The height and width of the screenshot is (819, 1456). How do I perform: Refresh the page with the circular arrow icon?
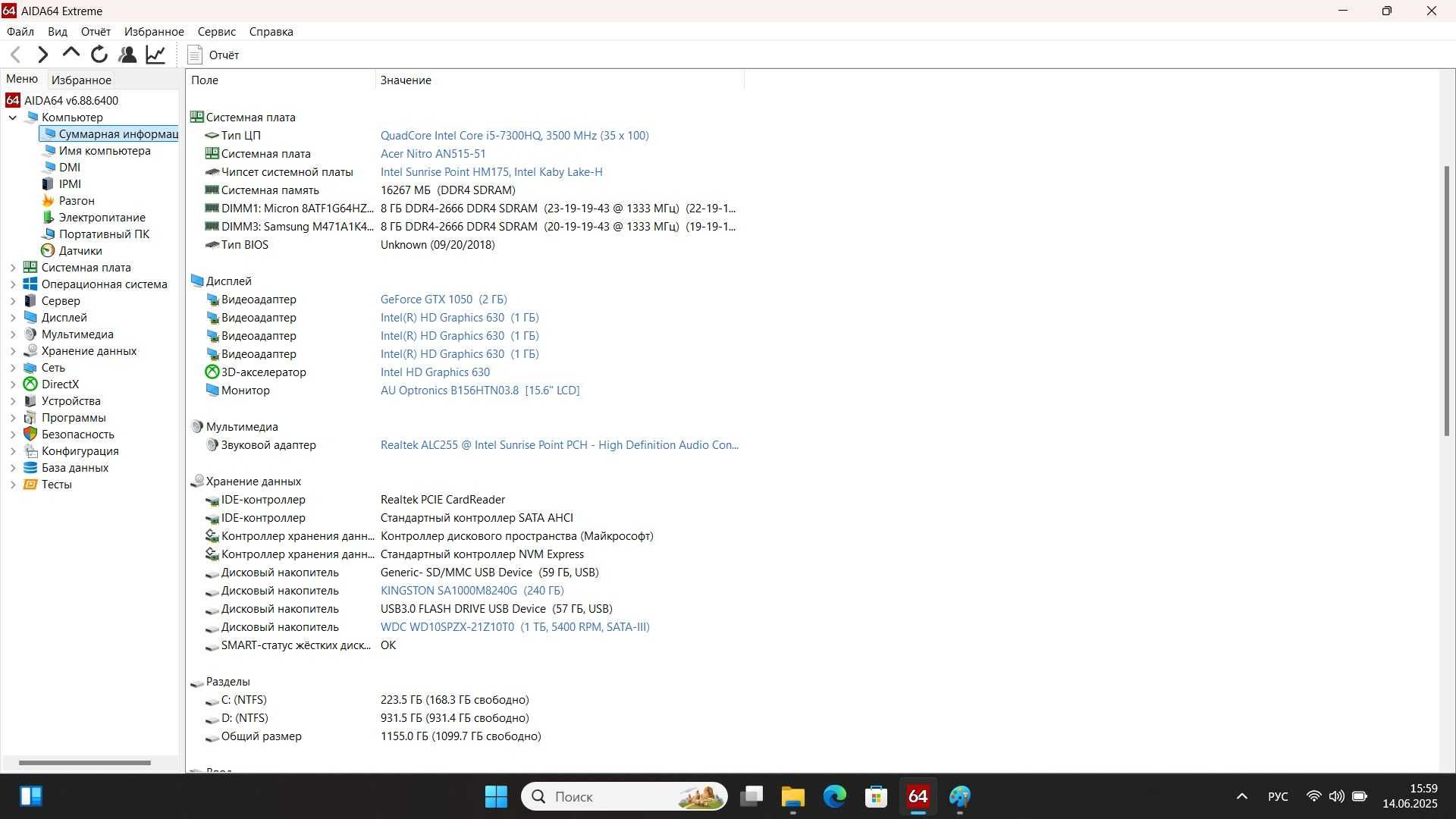[99, 55]
